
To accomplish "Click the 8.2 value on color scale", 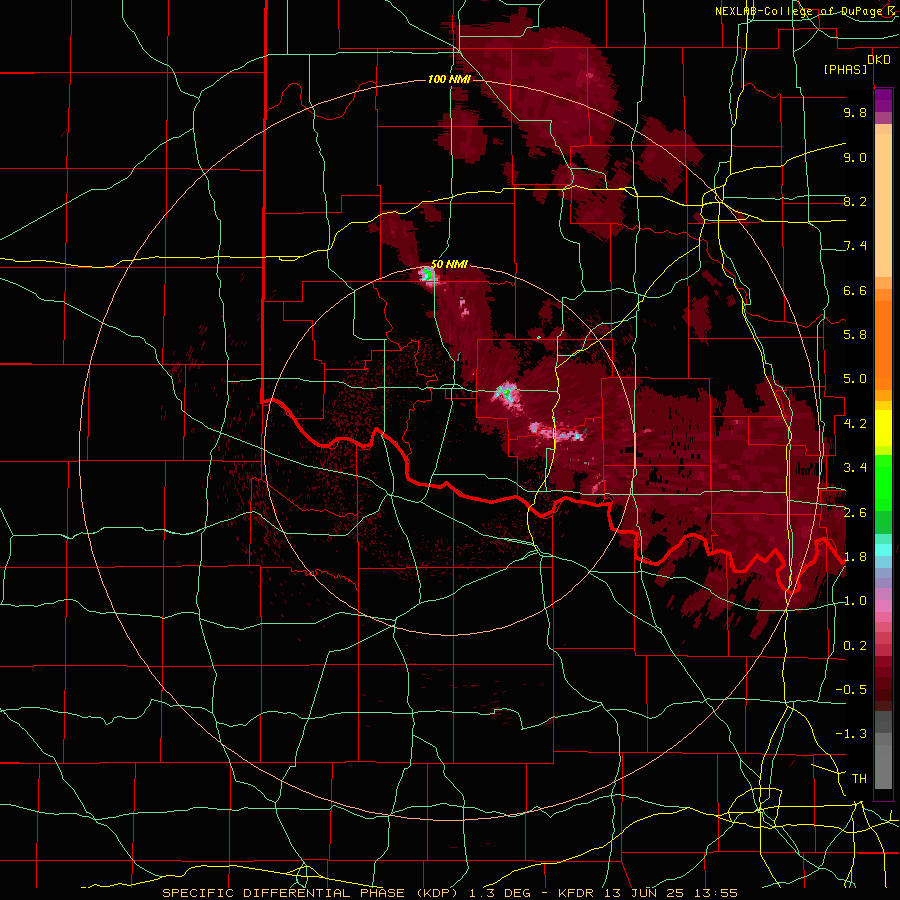I will point(855,201).
